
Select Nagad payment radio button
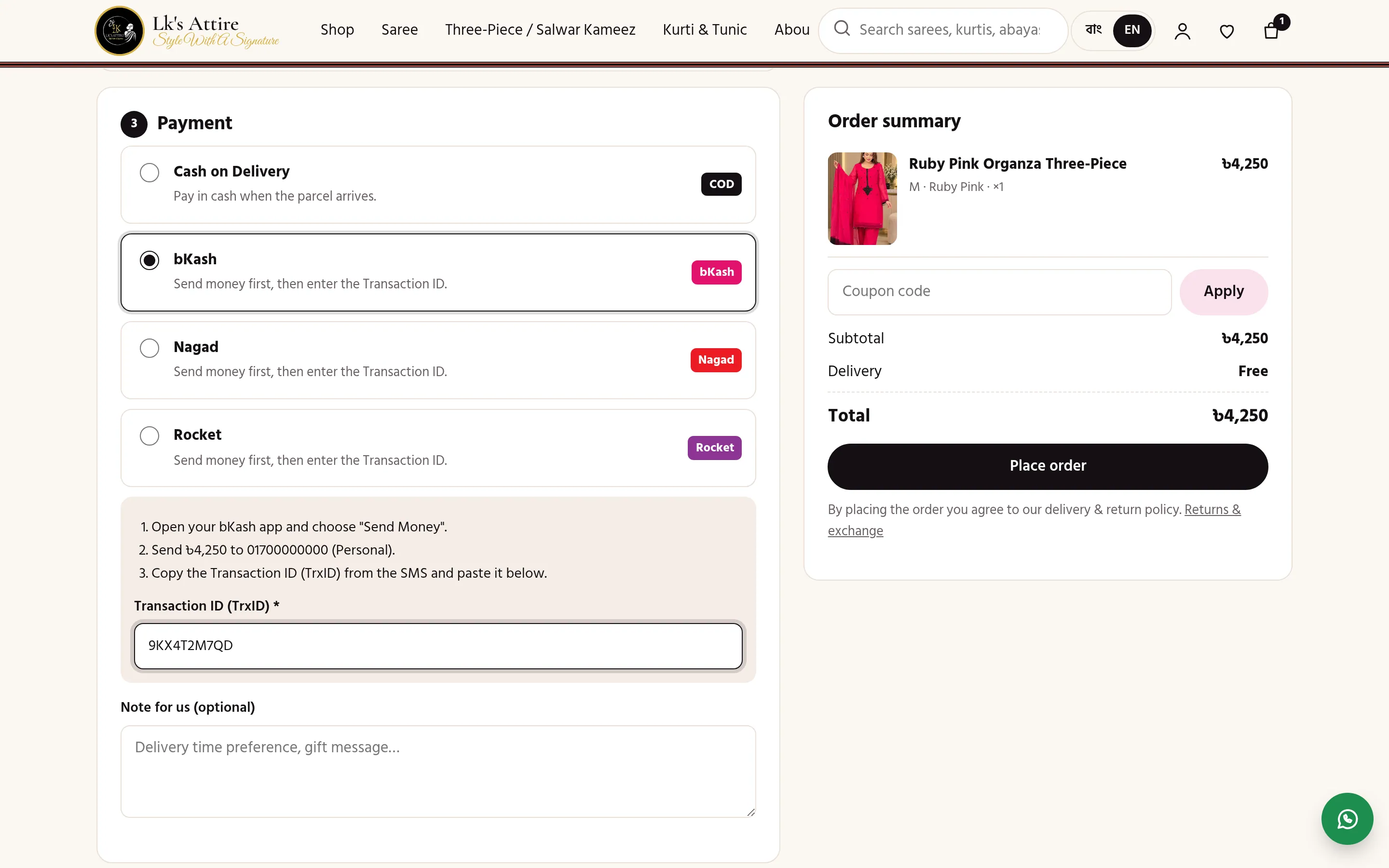pyautogui.click(x=149, y=348)
